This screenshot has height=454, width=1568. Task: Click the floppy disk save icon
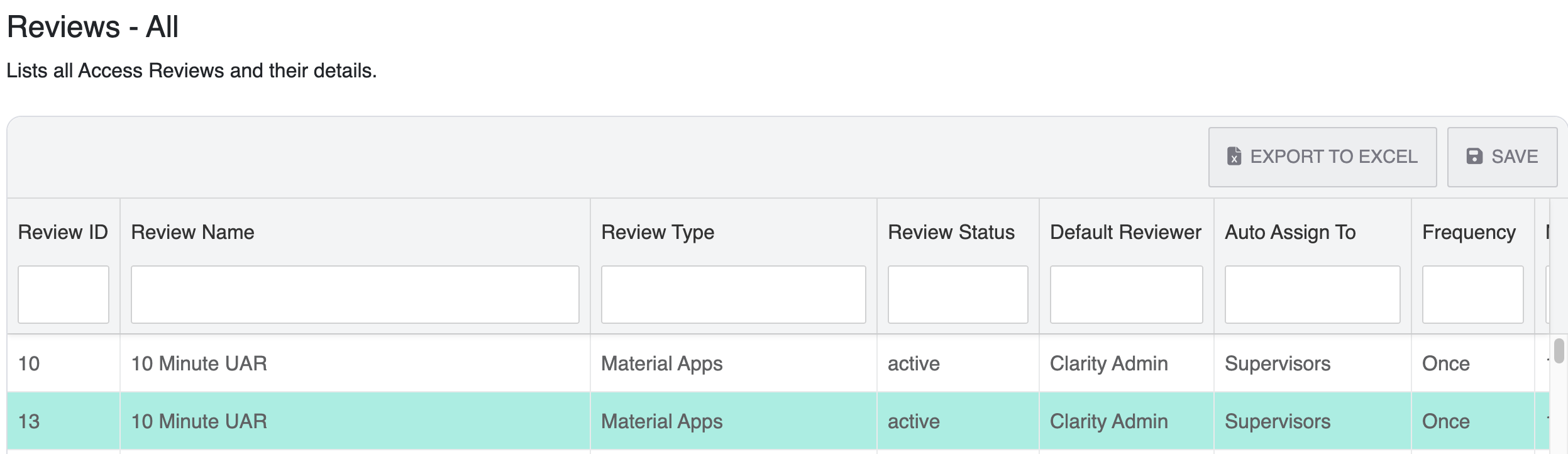1474,156
